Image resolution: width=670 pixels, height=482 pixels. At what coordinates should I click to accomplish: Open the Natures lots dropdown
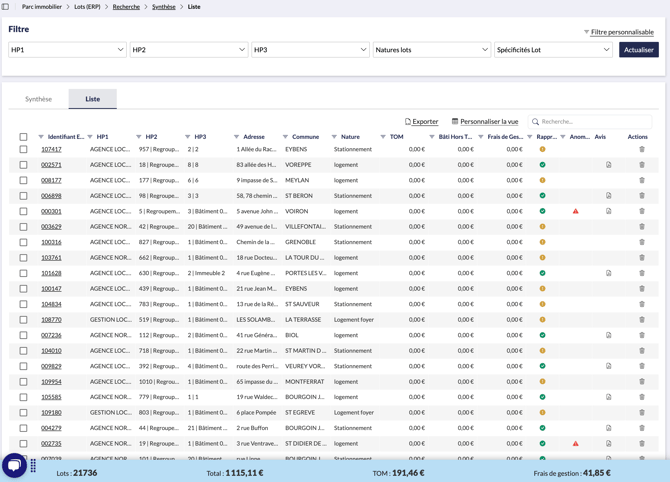[431, 50]
